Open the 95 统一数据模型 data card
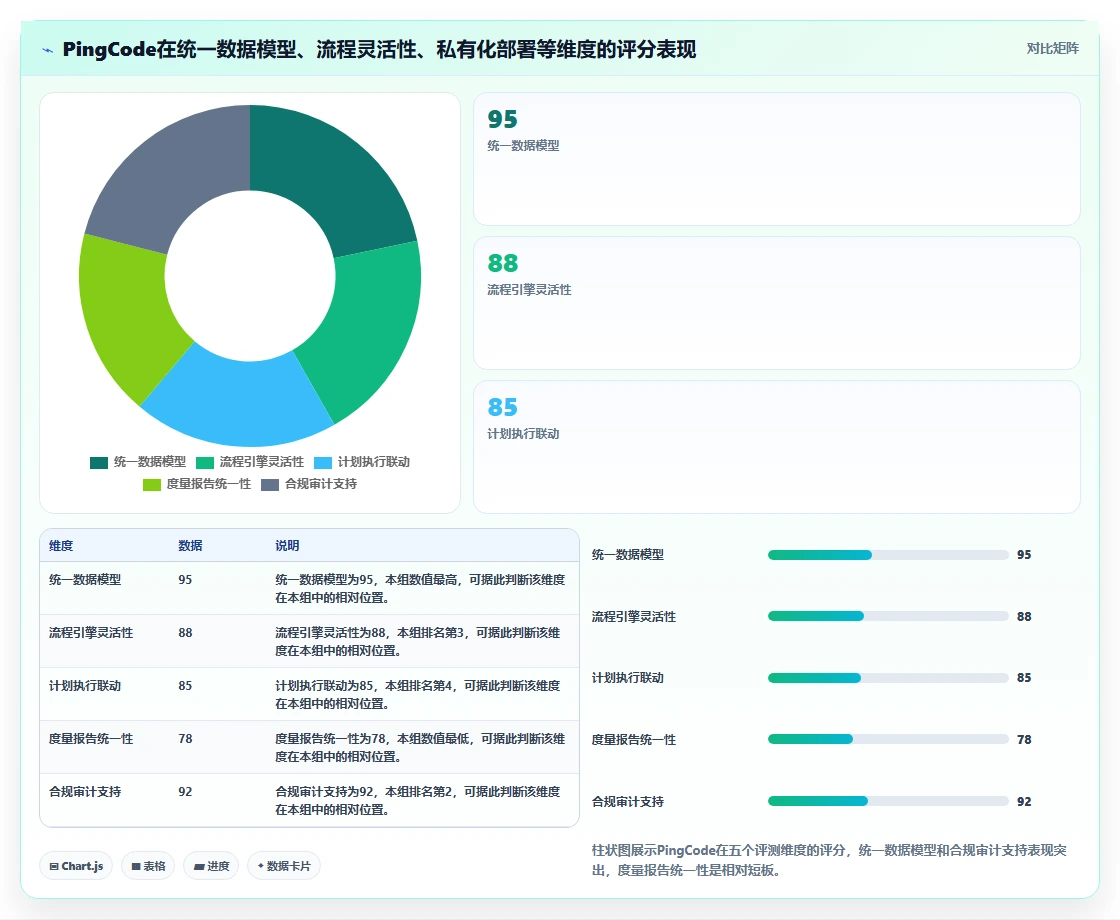The width and height of the screenshot is (1120, 920). [x=776, y=159]
